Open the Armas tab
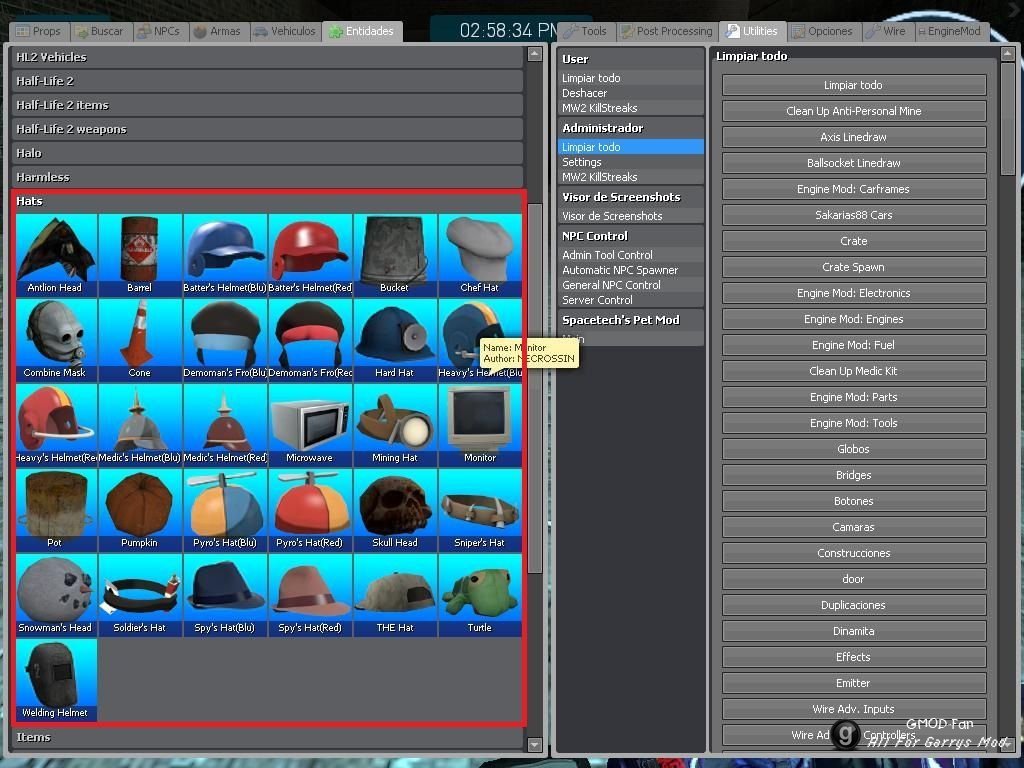Screen dimensions: 1024x768 pos(218,31)
